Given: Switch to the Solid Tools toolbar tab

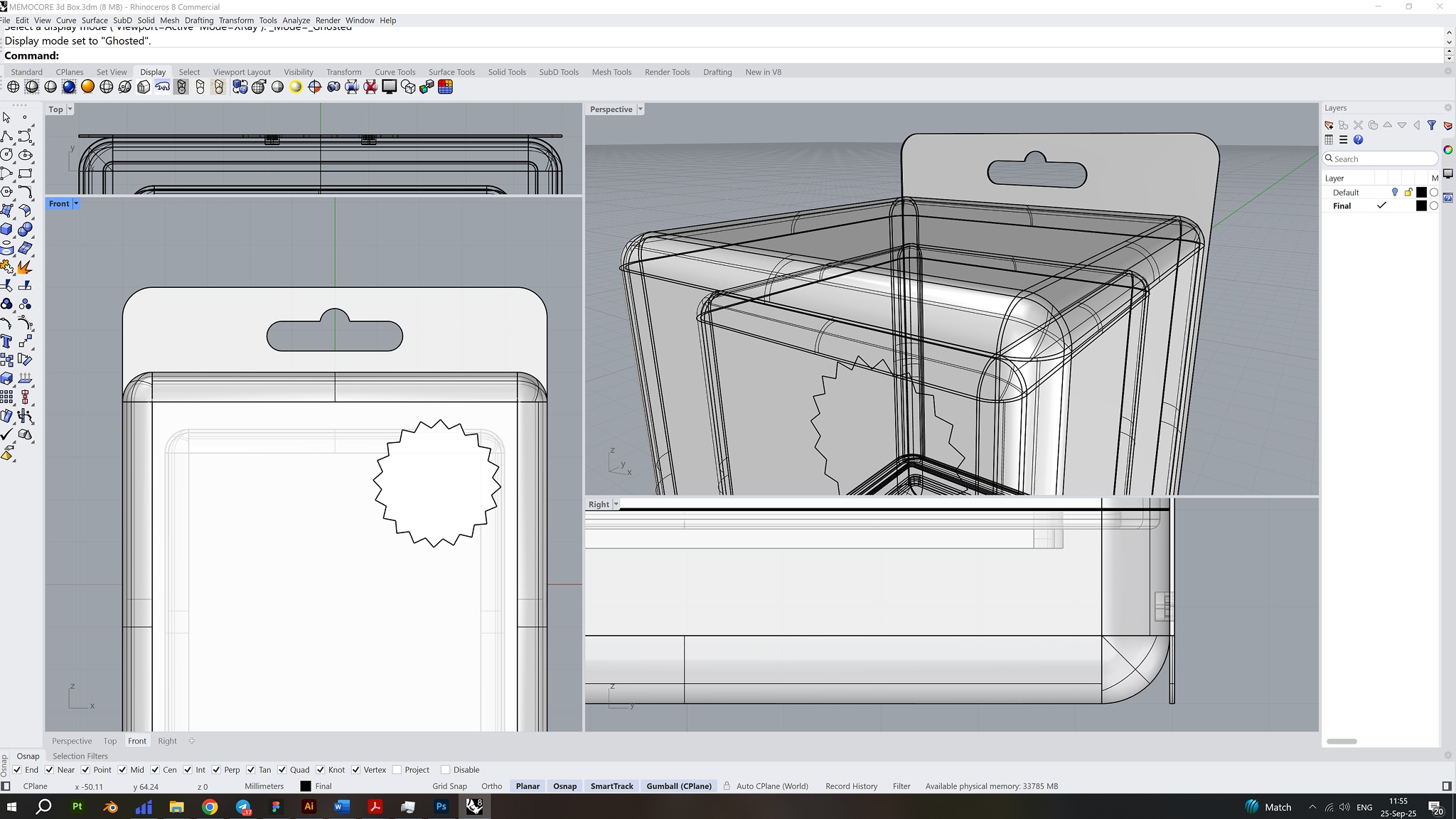Looking at the screenshot, I should pos(506,72).
